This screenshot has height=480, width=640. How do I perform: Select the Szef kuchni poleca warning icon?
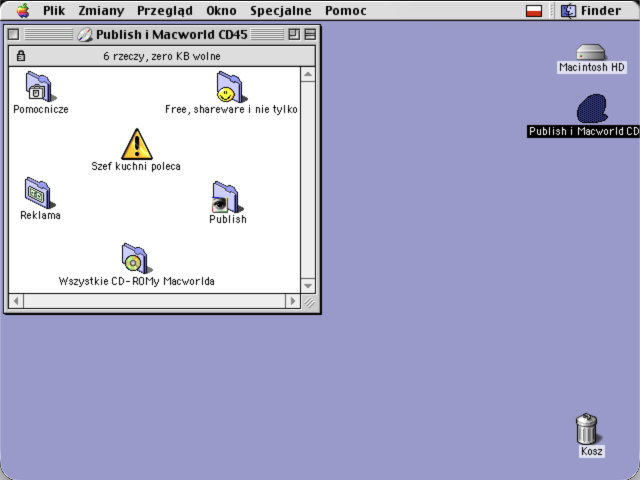point(137,144)
